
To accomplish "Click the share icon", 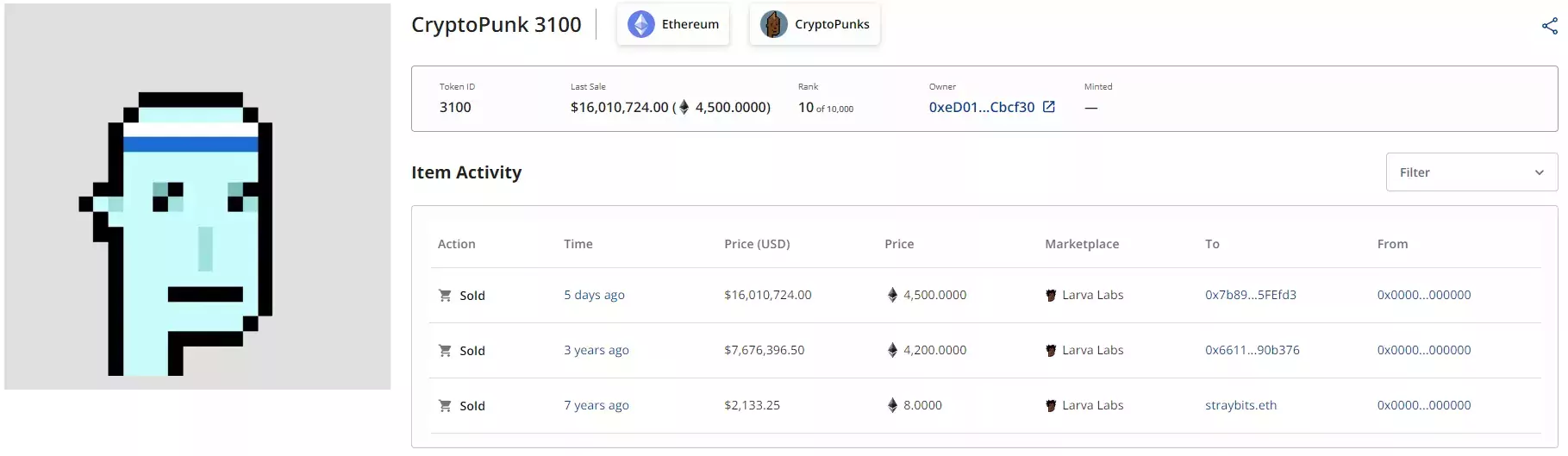I will tap(1549, 26).
